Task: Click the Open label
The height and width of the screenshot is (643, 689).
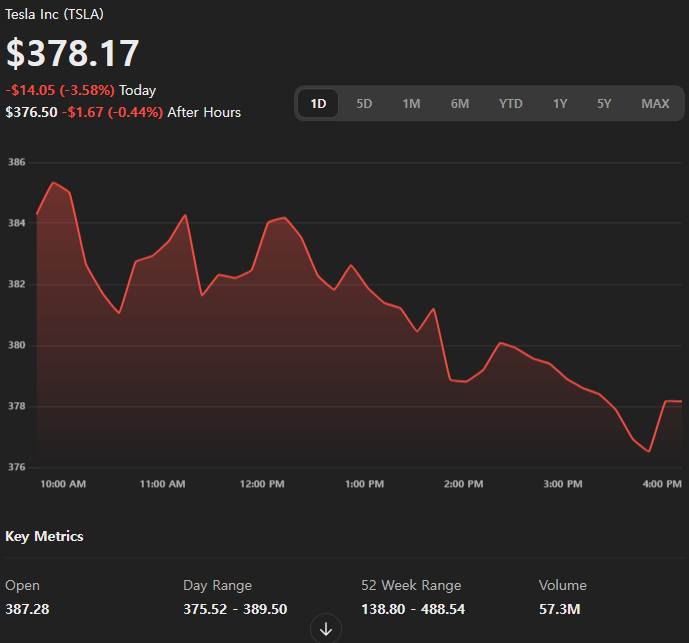Action: 22,585
